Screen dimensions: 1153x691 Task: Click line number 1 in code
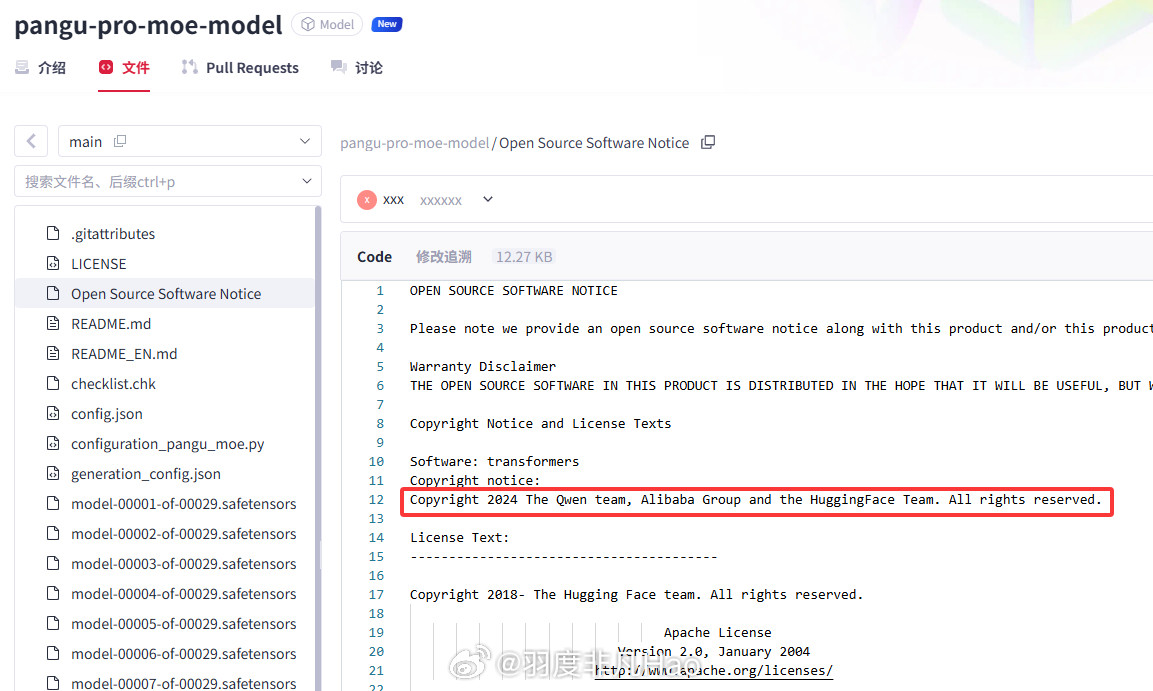380,291
